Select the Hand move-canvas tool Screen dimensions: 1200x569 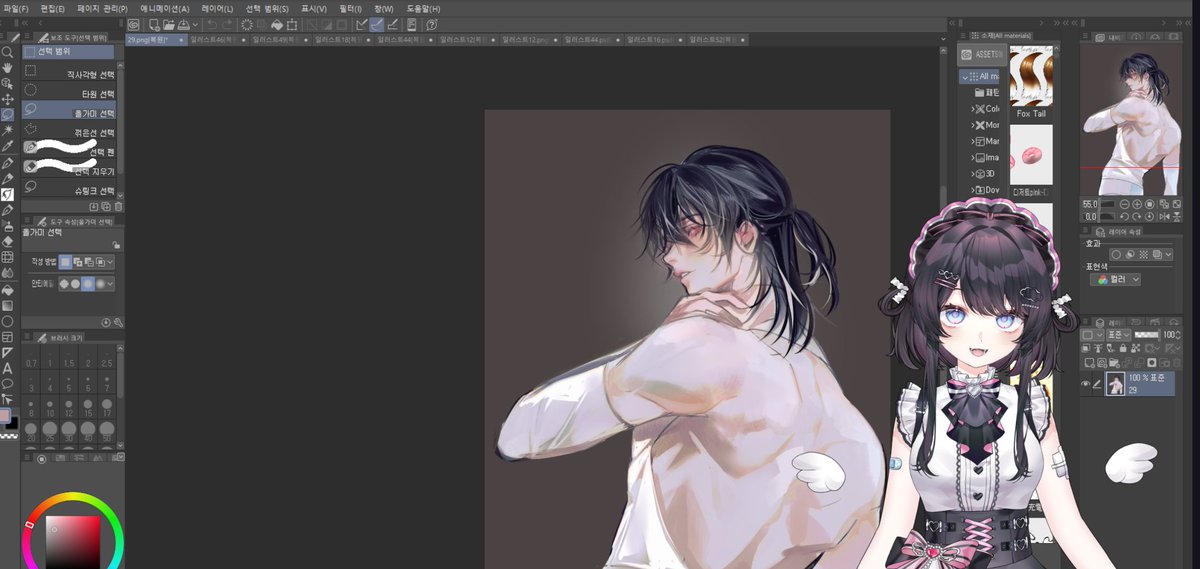[x=7, y=67]
